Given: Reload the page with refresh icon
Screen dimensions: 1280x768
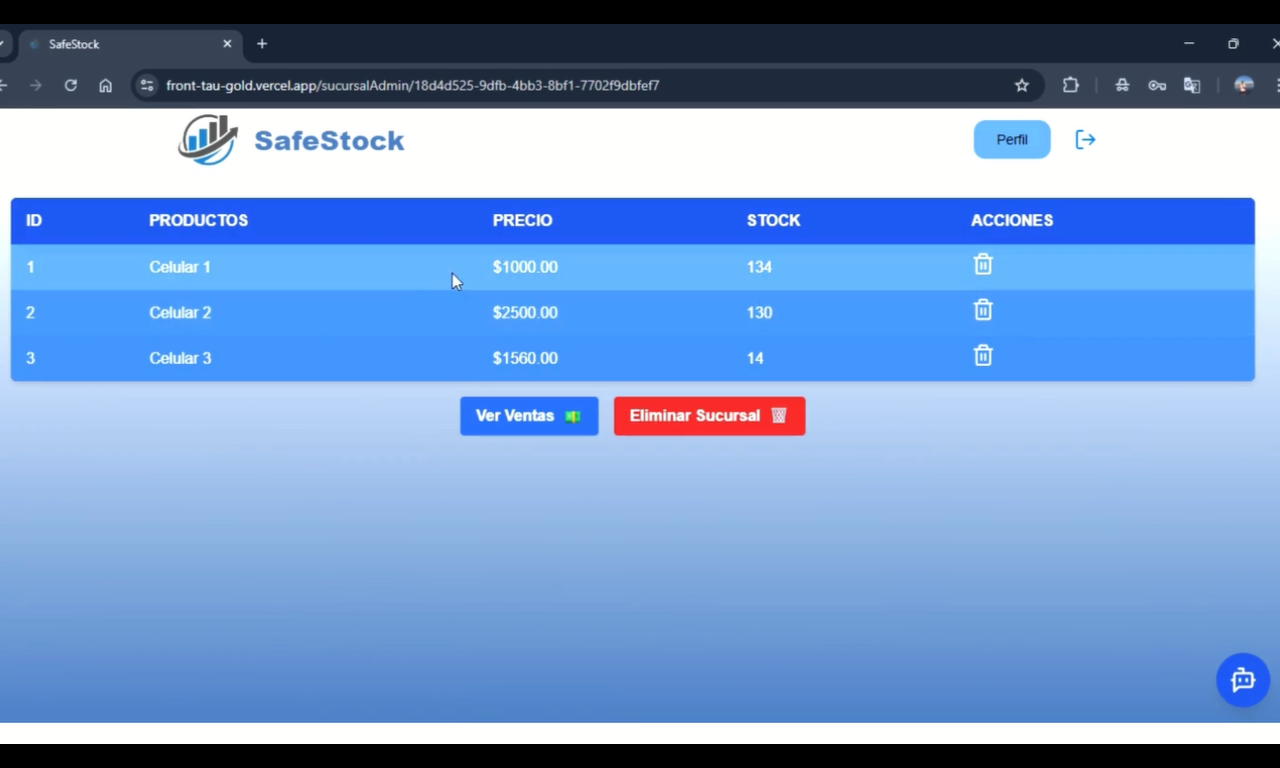Looking at the screenshot, I should point(71,86).
